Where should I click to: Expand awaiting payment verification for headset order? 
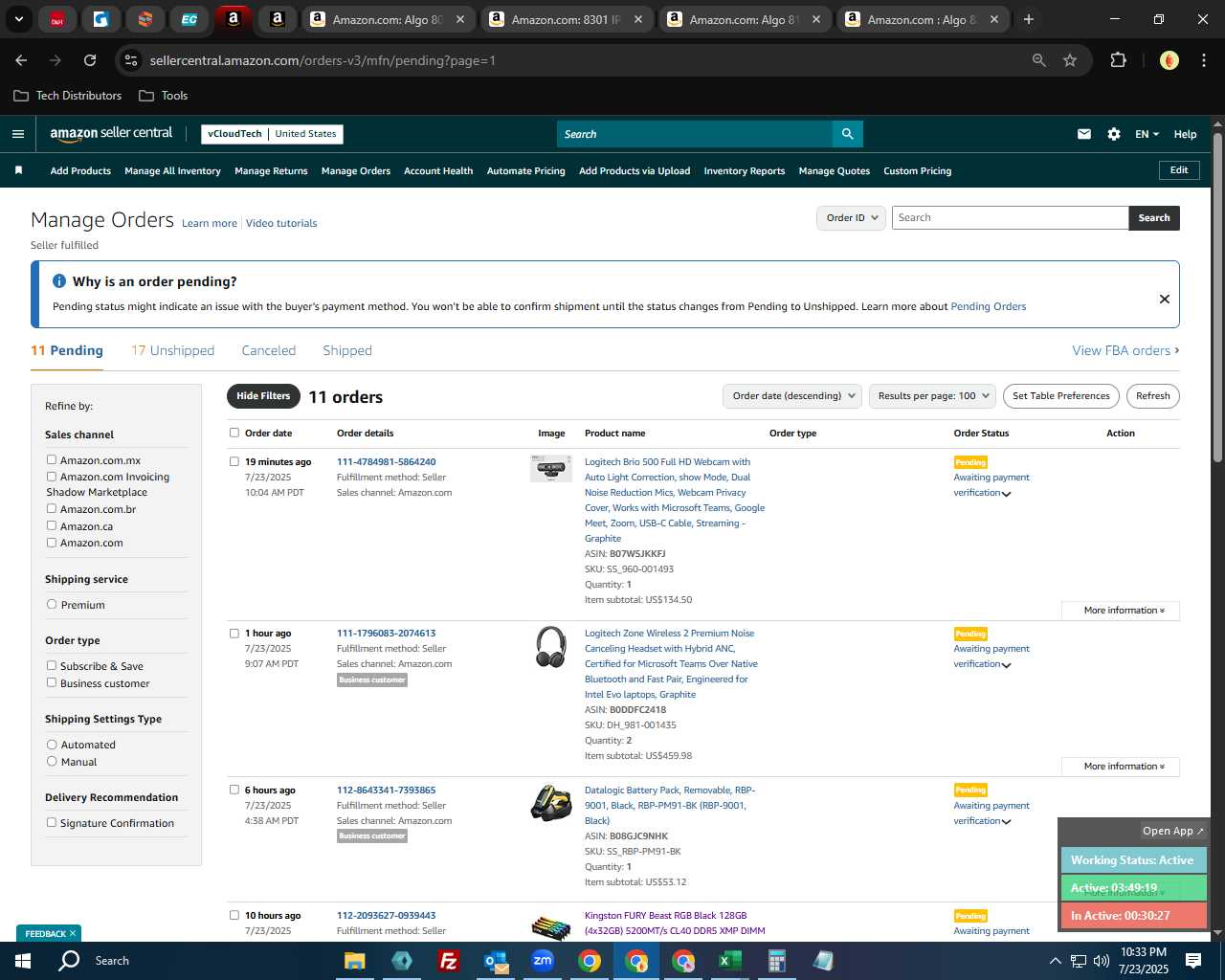pos(1006,665)
